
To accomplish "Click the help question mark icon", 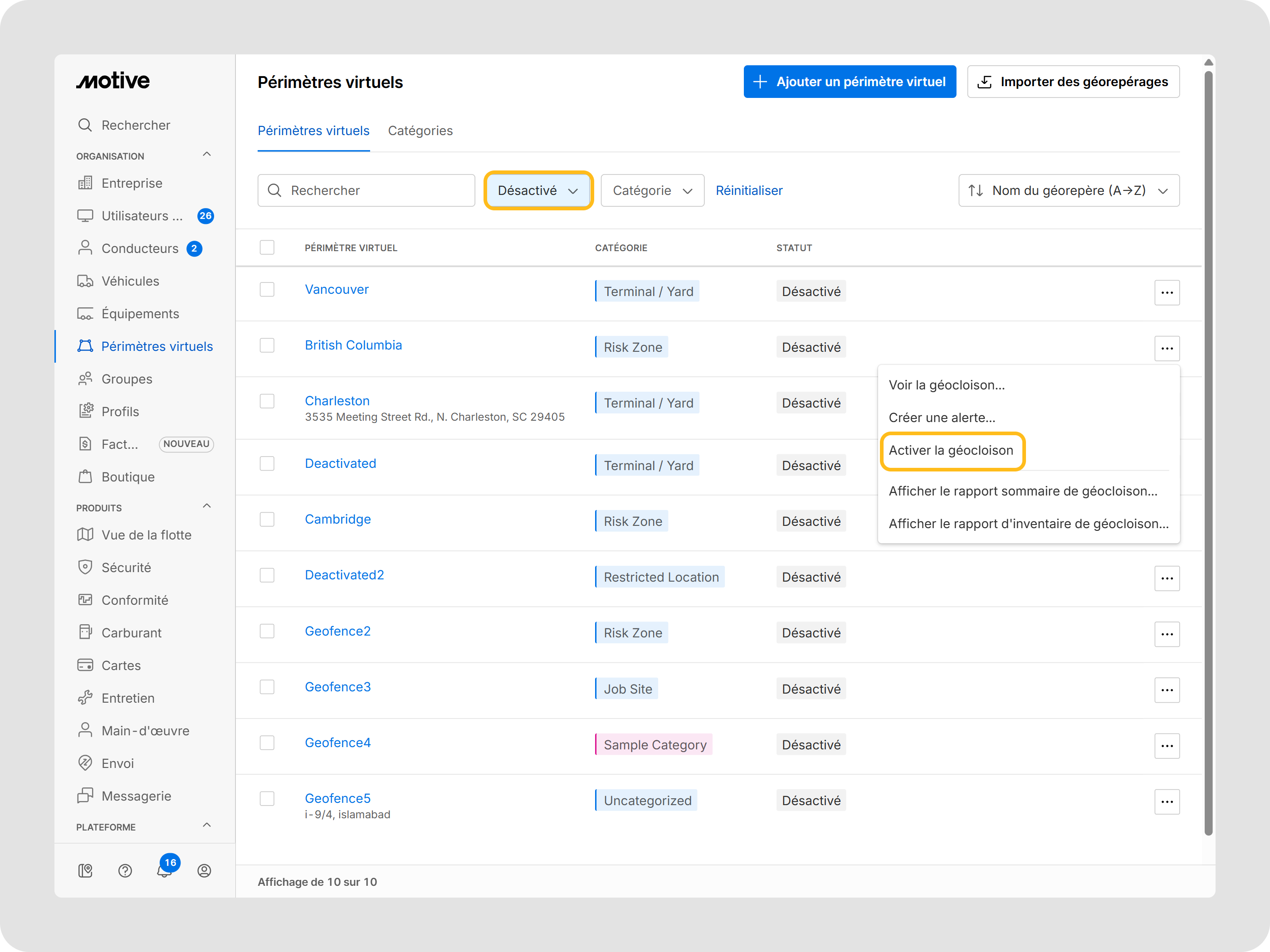I will [125, 870].
